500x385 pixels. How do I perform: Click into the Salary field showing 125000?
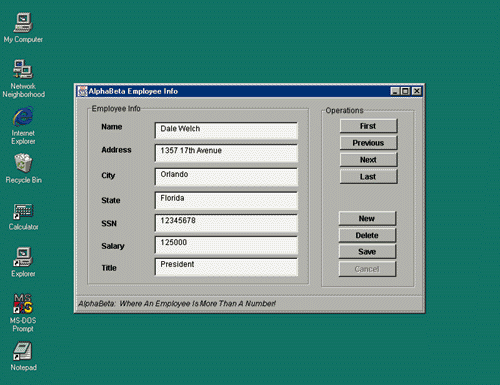pos(226,245)
